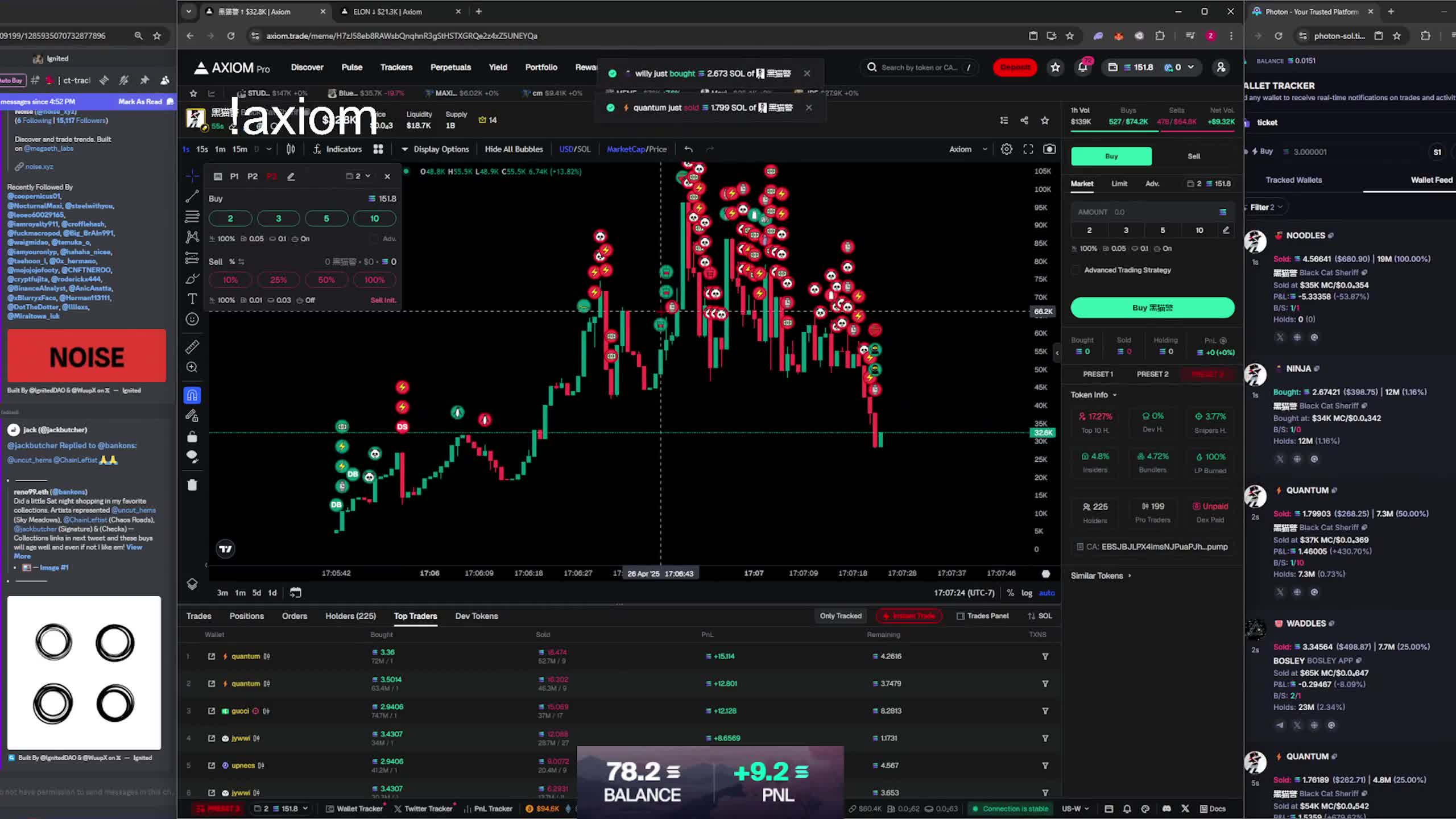Click the AMOUNT input field

(x=1152, y=212)
